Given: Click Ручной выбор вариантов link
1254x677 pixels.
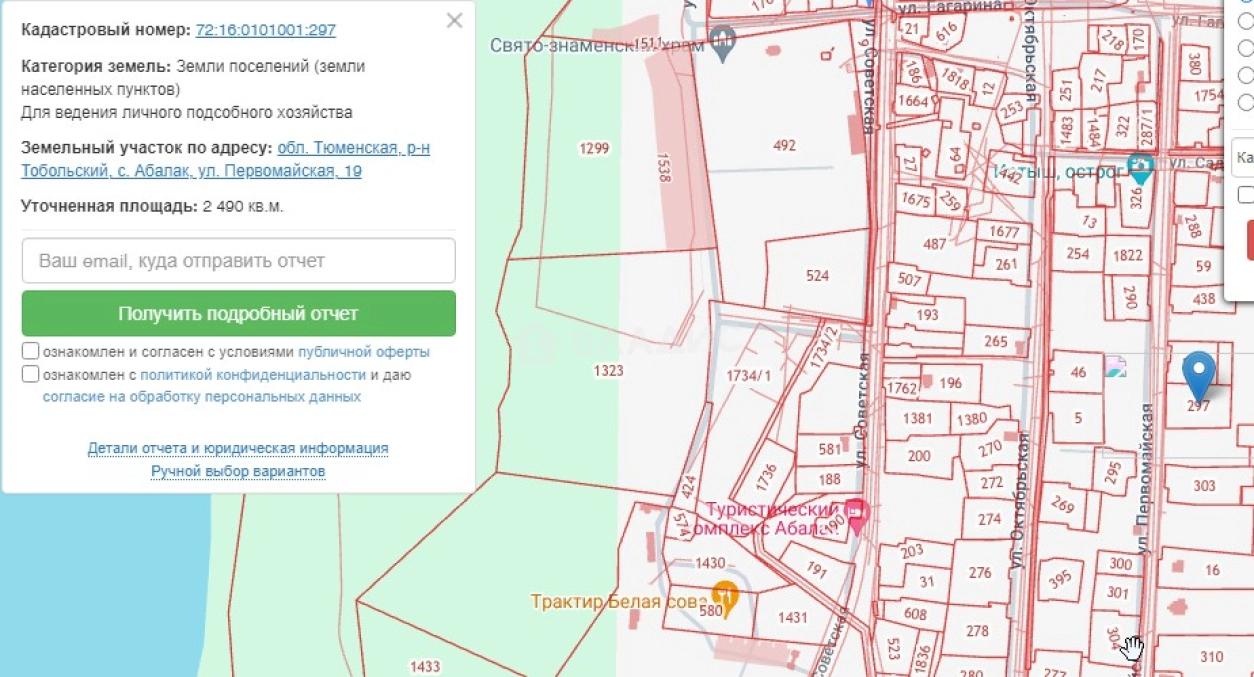Looking at the screenshot, I should coord(238,471).
